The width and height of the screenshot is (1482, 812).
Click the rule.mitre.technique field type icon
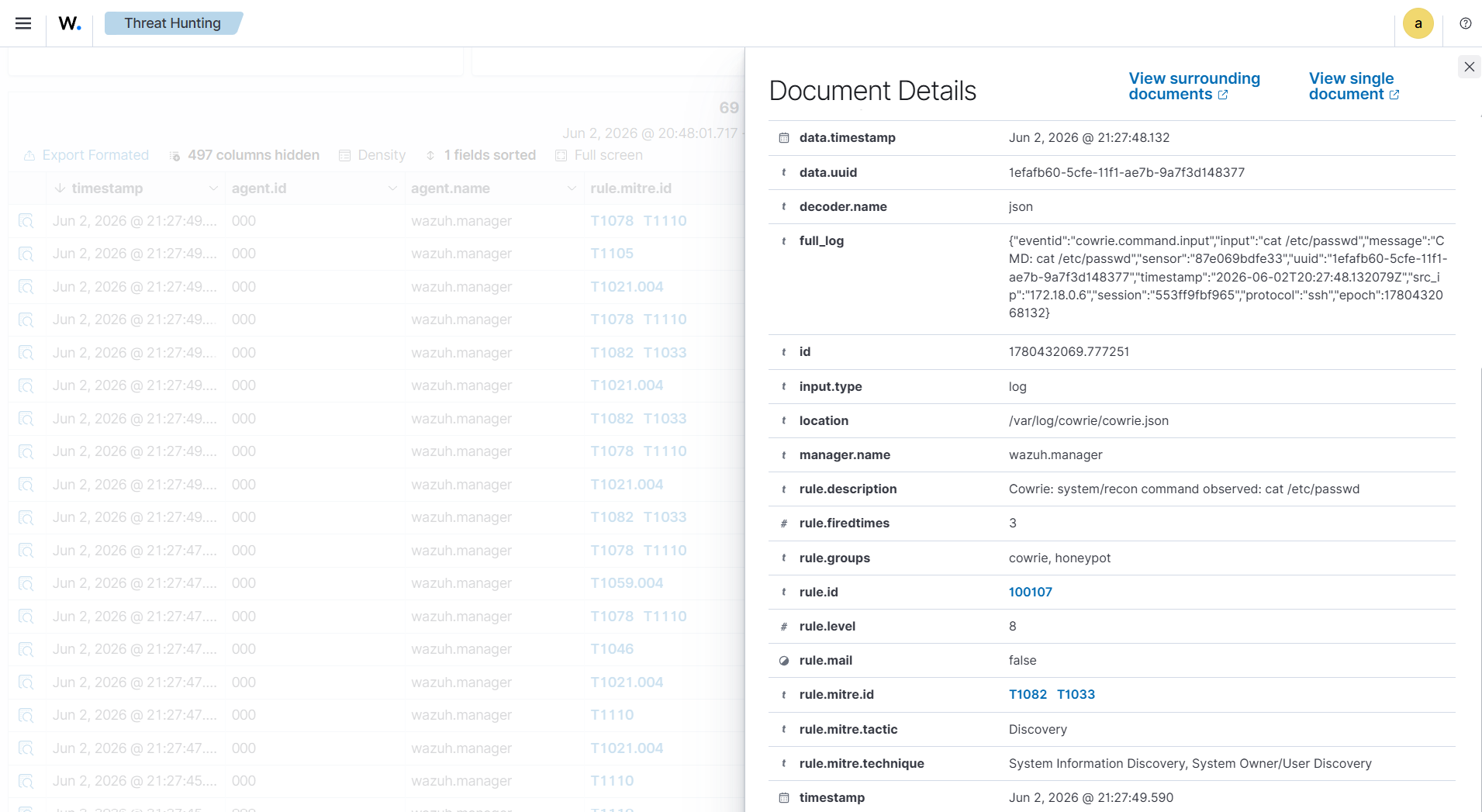coord(784,763)
